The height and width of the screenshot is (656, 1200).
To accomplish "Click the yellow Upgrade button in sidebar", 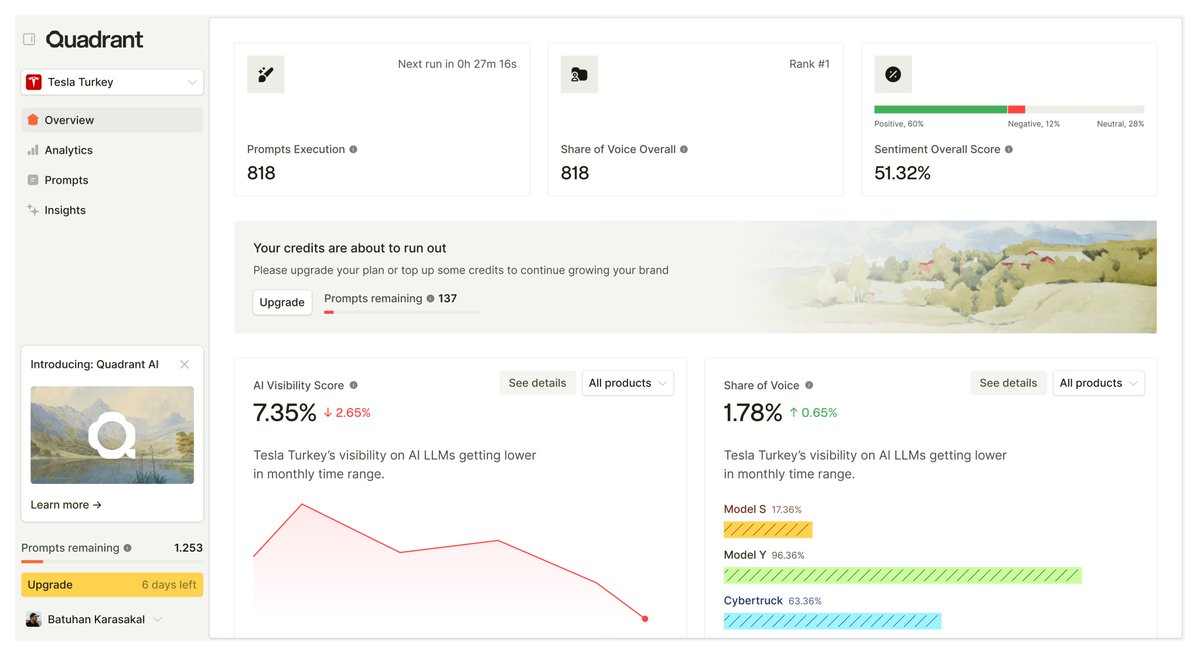I will click(x=112, y=585).
